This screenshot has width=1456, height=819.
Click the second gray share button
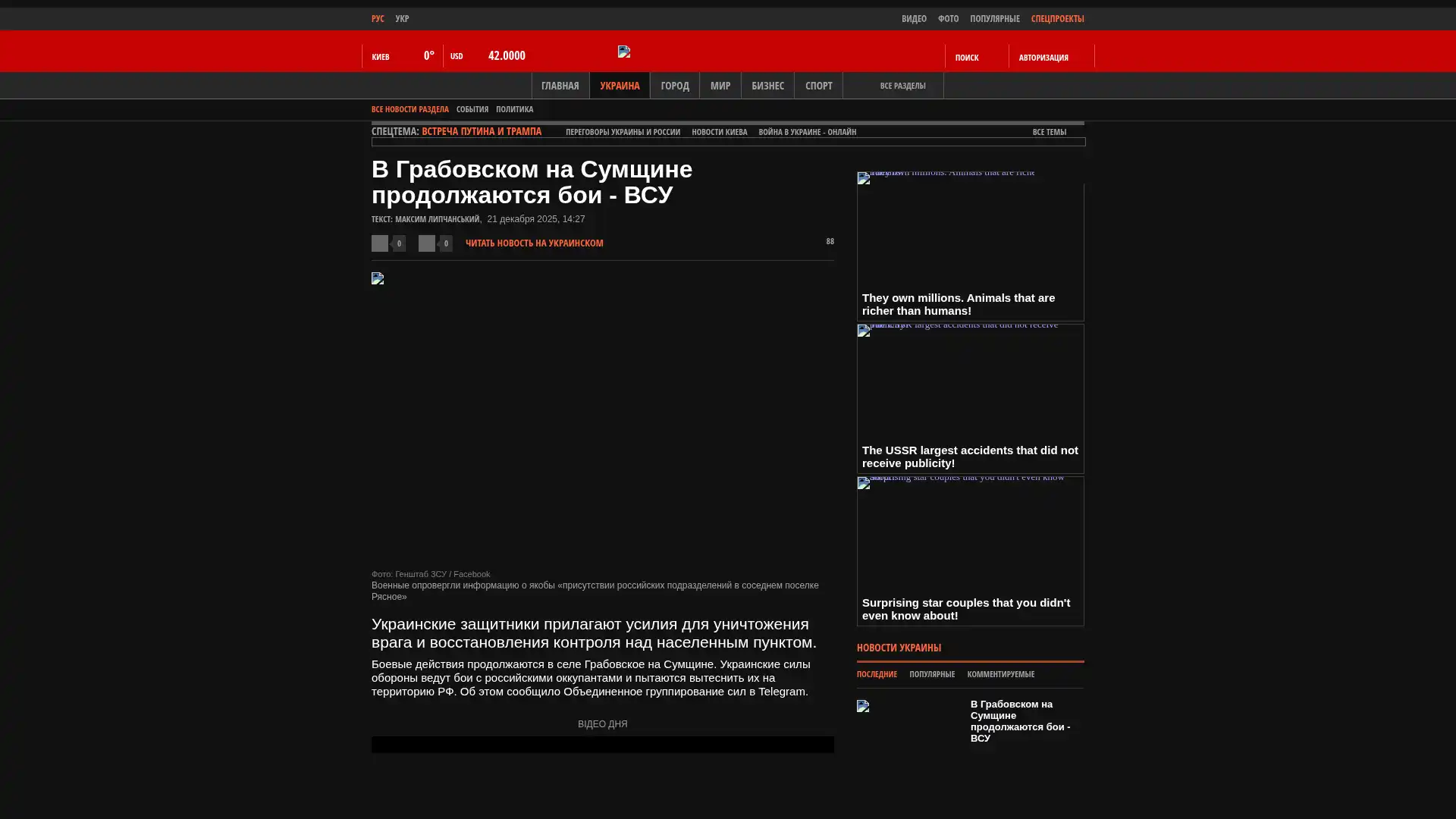coord(427,243)
